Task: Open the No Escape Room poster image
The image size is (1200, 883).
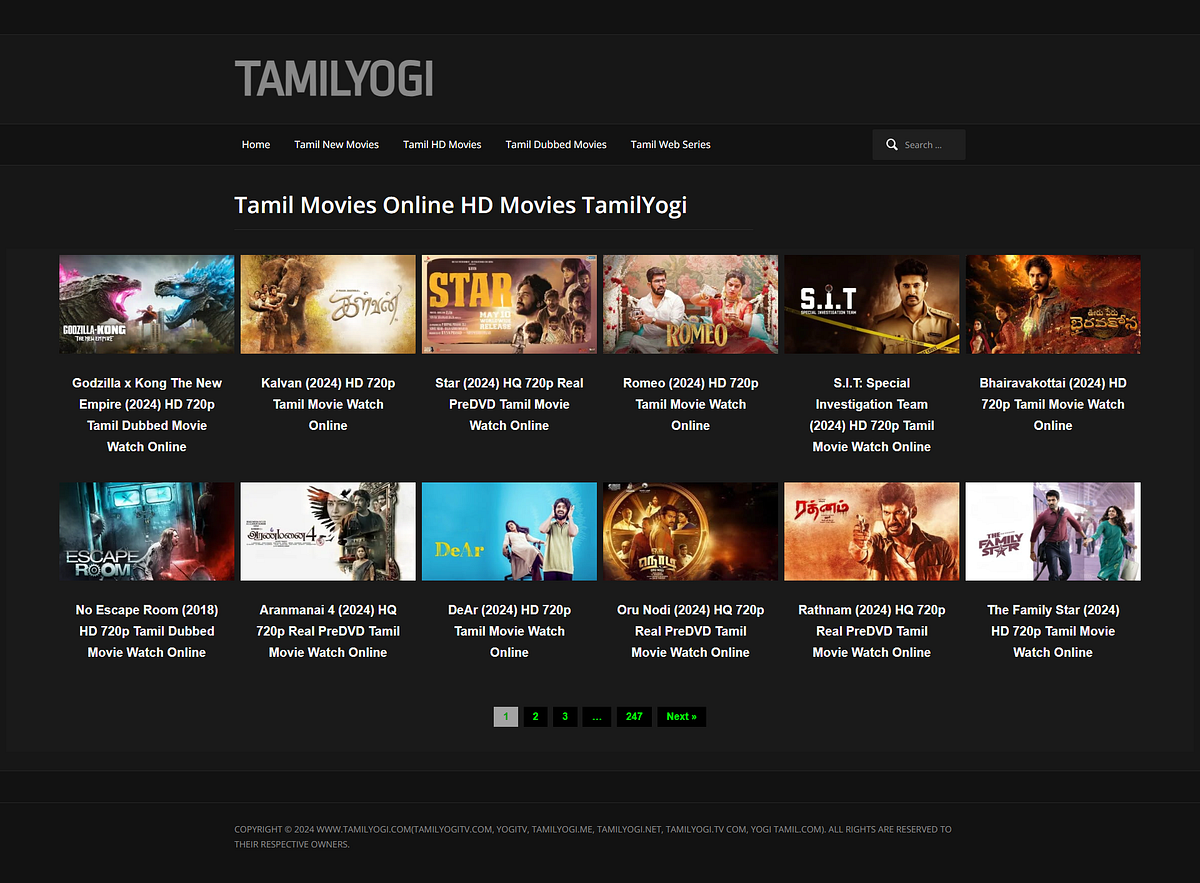Action: (x=146, y=531)
